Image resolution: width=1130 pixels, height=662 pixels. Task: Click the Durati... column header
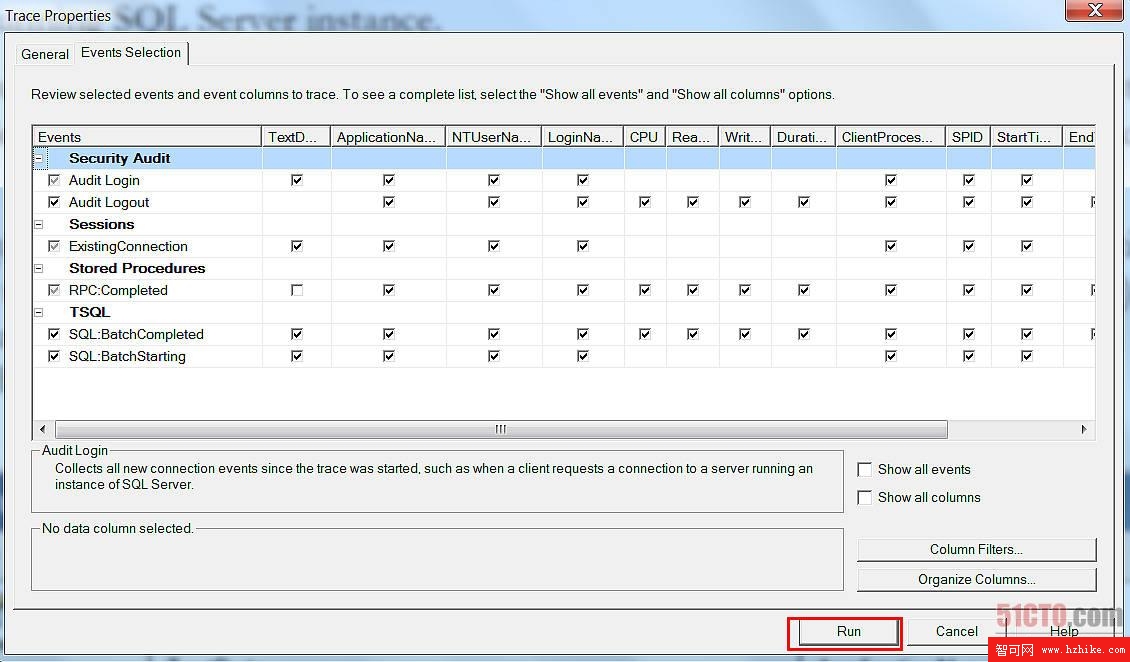(x=804, y=137)
